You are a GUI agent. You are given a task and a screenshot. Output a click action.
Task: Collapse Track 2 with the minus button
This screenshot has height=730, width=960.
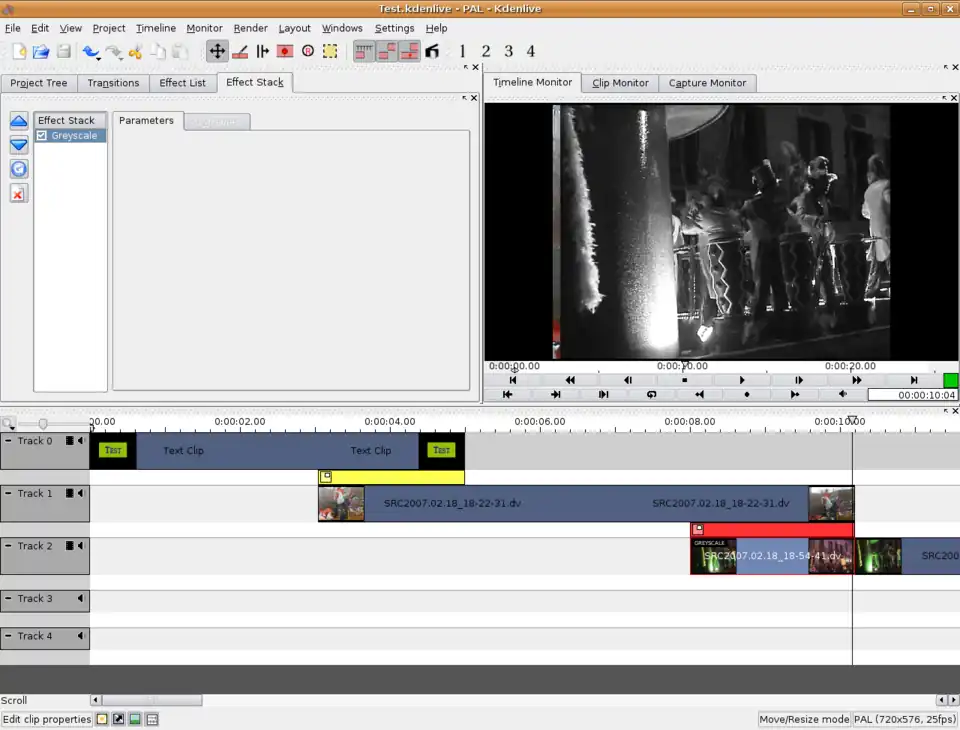coord(9,546)
